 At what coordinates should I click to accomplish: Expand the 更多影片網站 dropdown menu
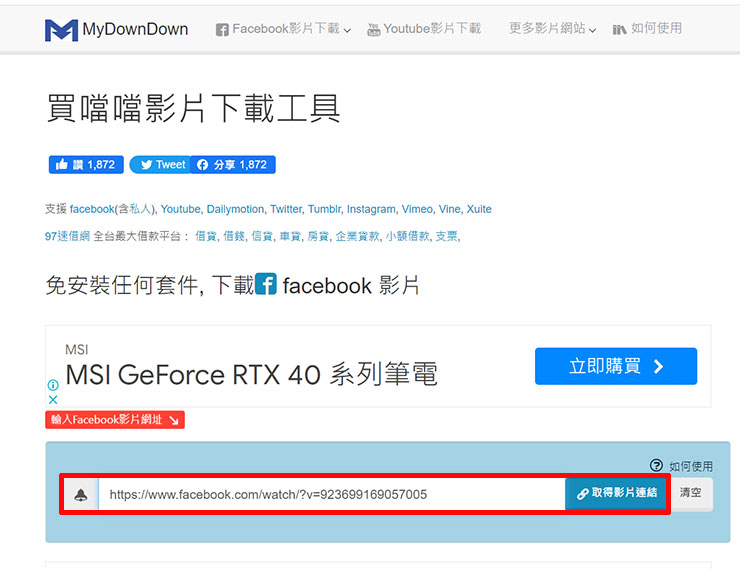coord(552,29)
